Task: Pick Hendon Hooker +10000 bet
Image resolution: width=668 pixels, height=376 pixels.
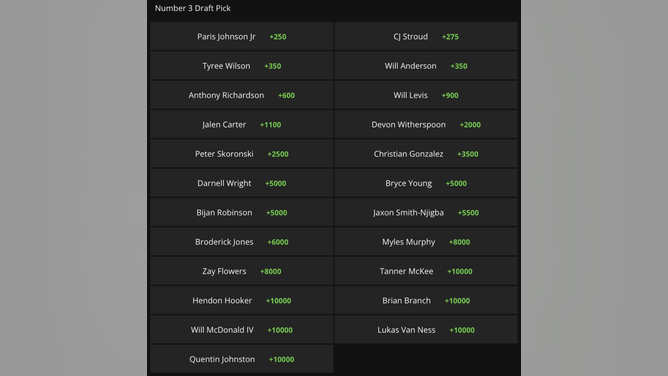Action: pos(242,301)
